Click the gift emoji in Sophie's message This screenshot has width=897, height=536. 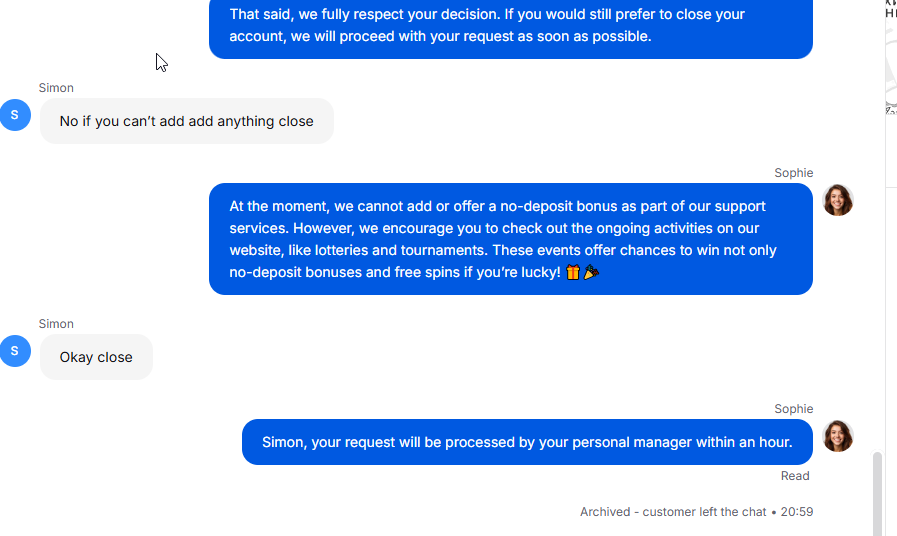tap(573, 272)
